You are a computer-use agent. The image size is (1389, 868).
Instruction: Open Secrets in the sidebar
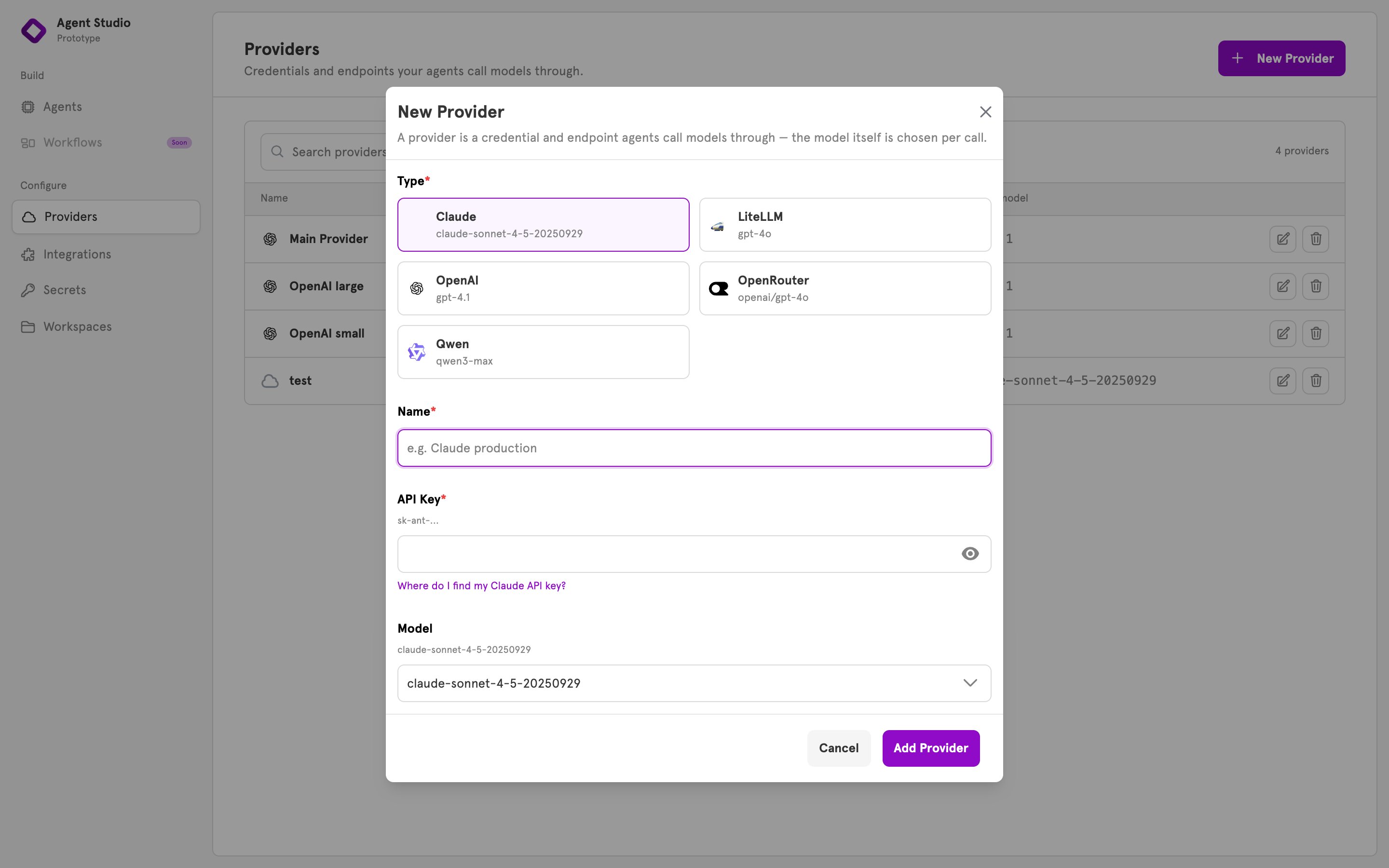[106, 290]
